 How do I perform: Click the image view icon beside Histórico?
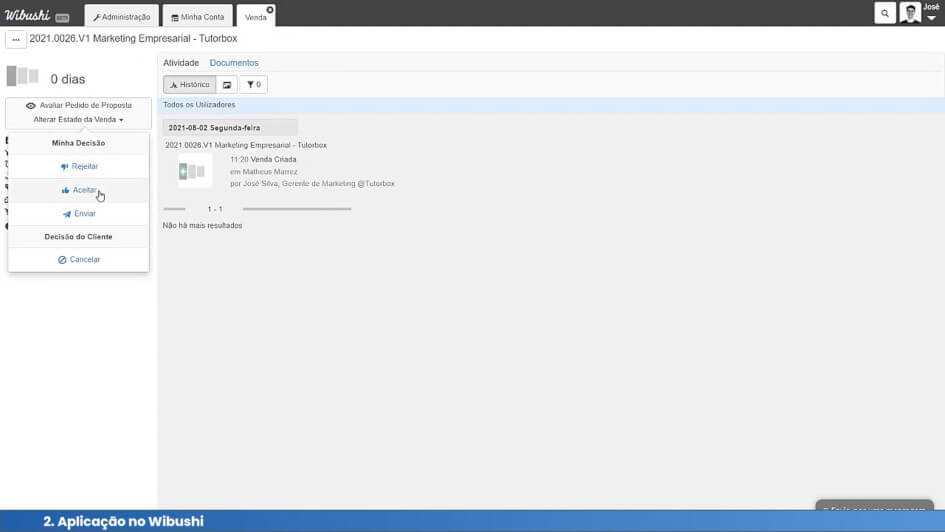coord(227,84)
